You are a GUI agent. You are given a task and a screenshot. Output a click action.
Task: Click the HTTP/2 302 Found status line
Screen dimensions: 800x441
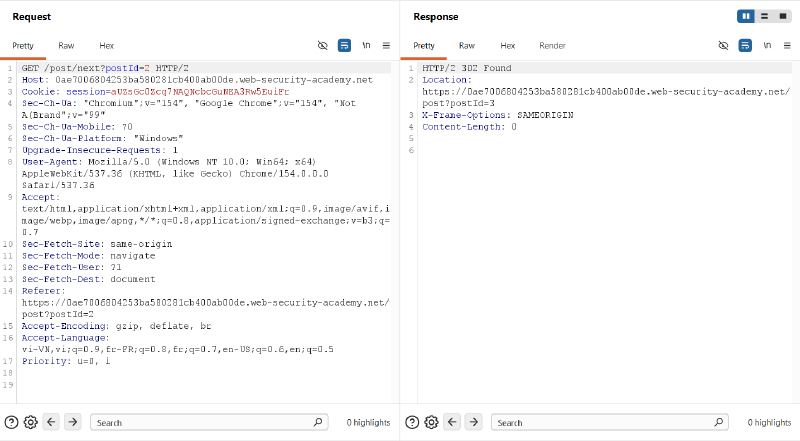click(x=467, y=68)
